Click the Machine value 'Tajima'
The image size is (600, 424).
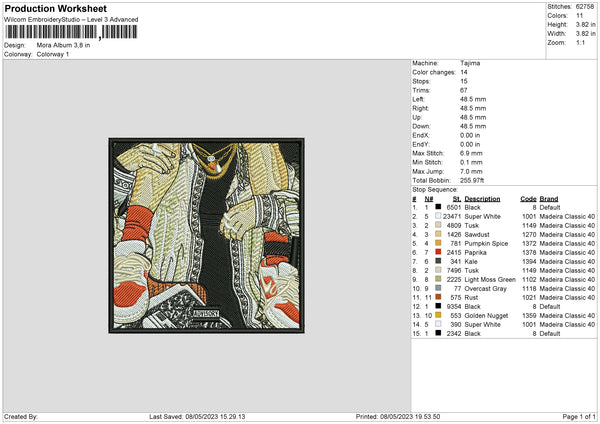click(x=470, y=63)
